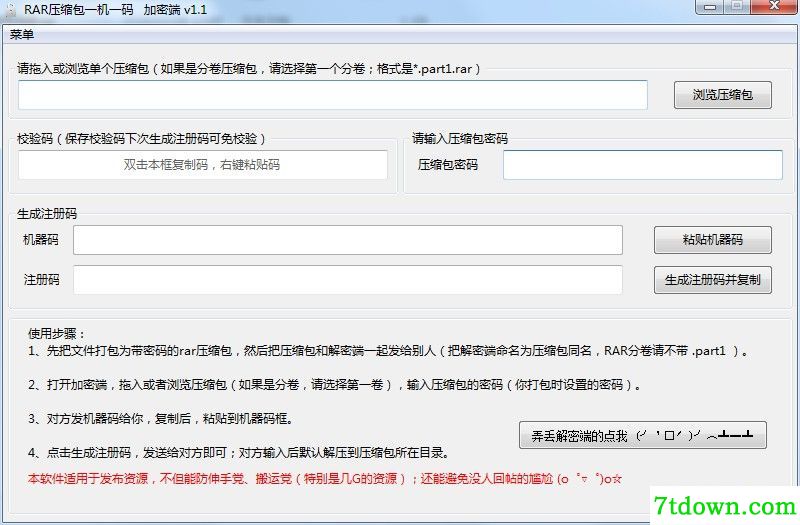Maximize the RAR encryption window

[737, 7]
